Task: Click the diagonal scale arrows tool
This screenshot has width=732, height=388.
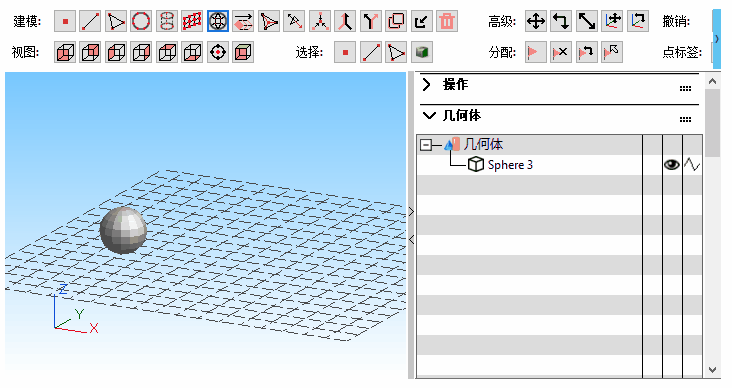Action: click(587, 21)
